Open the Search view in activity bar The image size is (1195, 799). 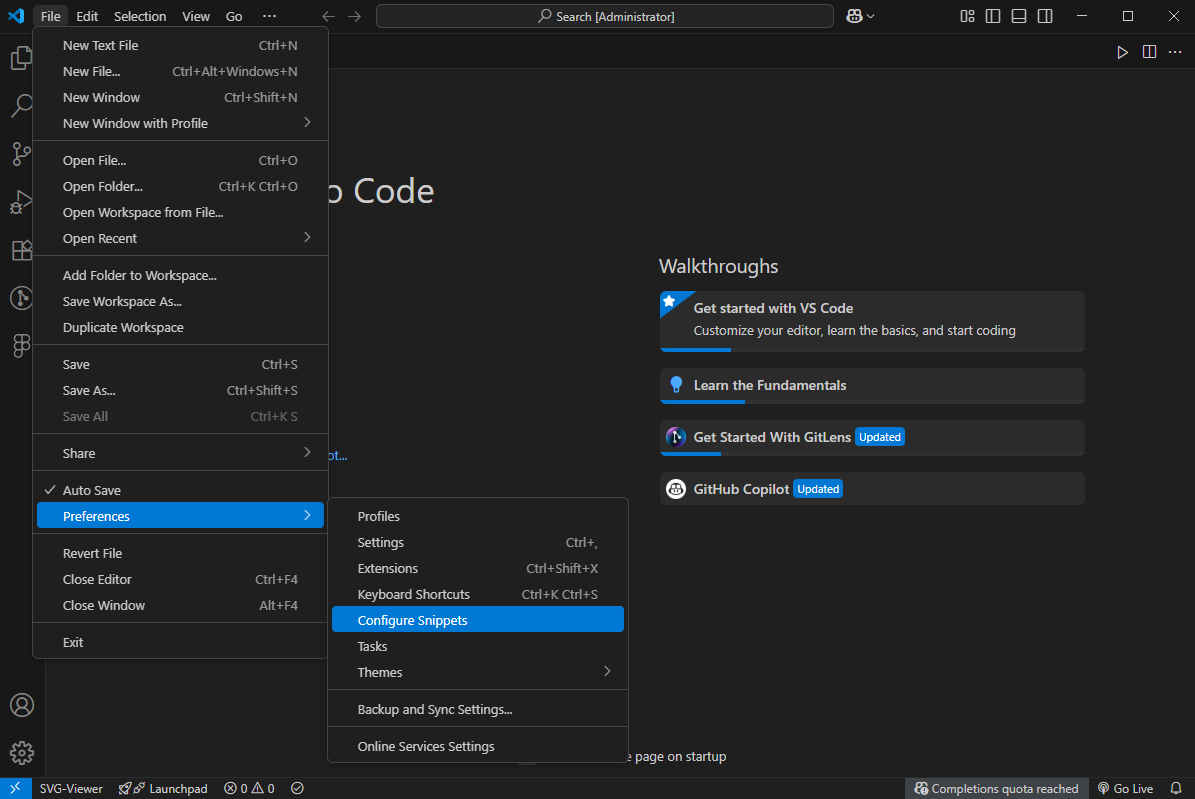click(22, 105)
